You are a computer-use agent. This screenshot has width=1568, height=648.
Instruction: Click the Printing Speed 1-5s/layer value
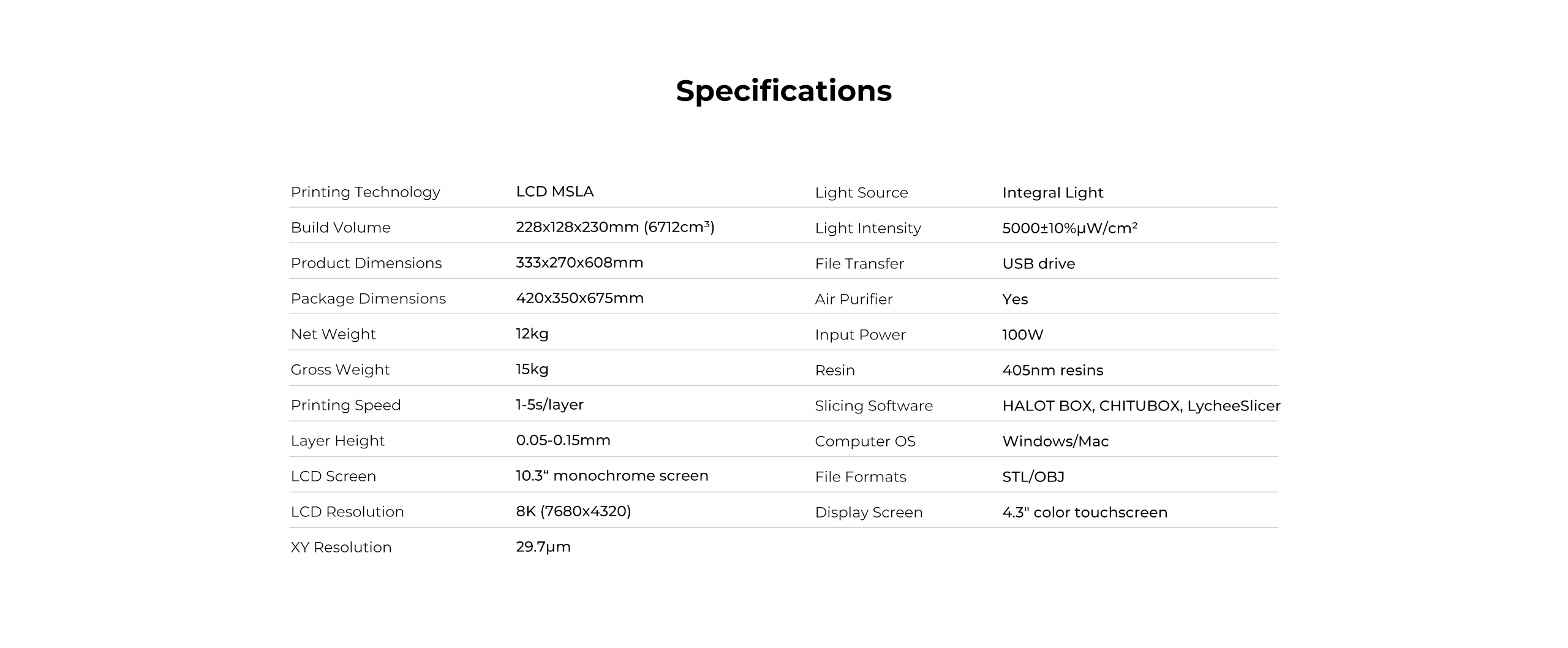click(549, 405)
